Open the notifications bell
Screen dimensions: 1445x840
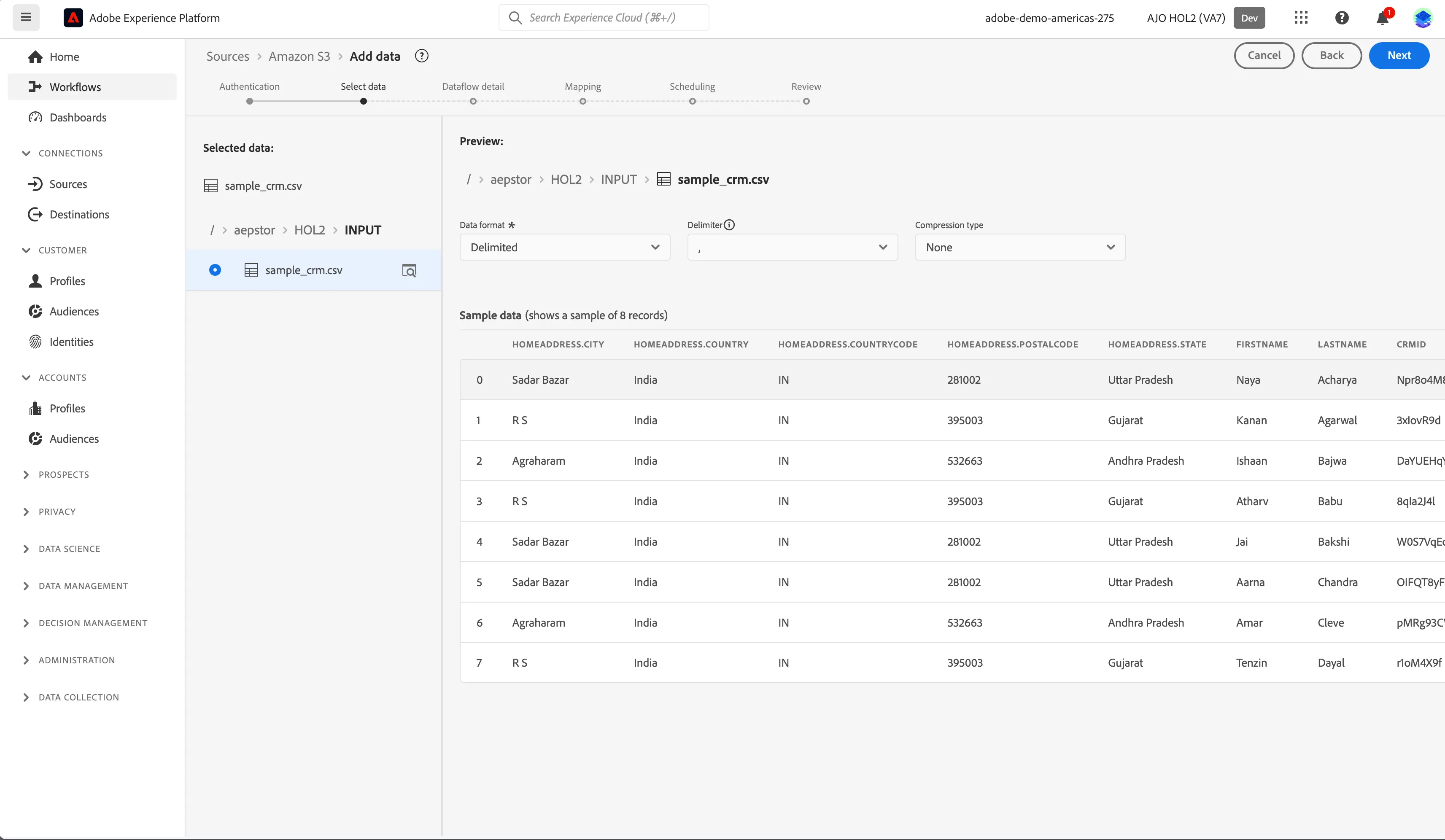coord(1383,18)
